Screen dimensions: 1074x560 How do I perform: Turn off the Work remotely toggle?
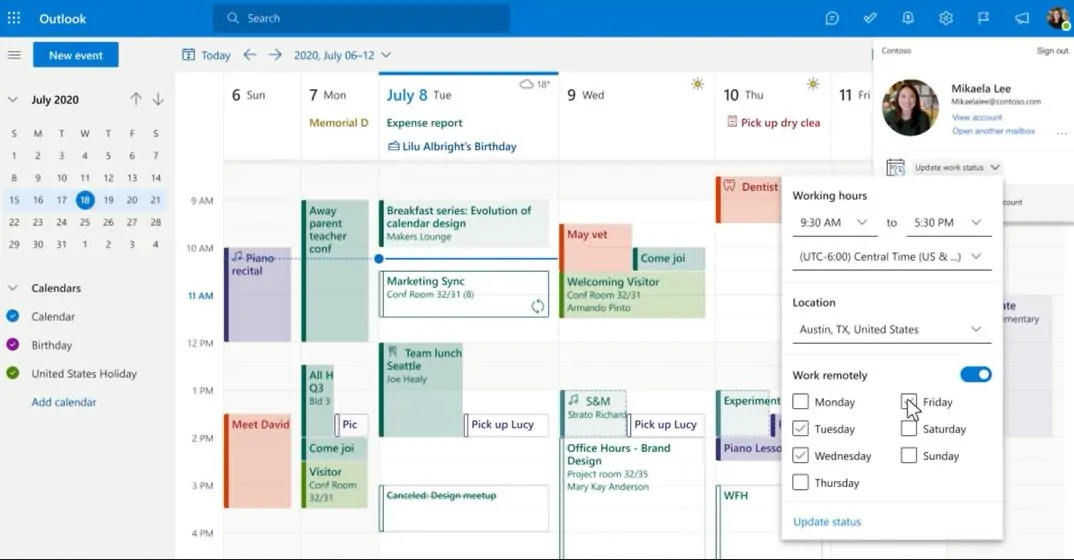click(975, 374)
